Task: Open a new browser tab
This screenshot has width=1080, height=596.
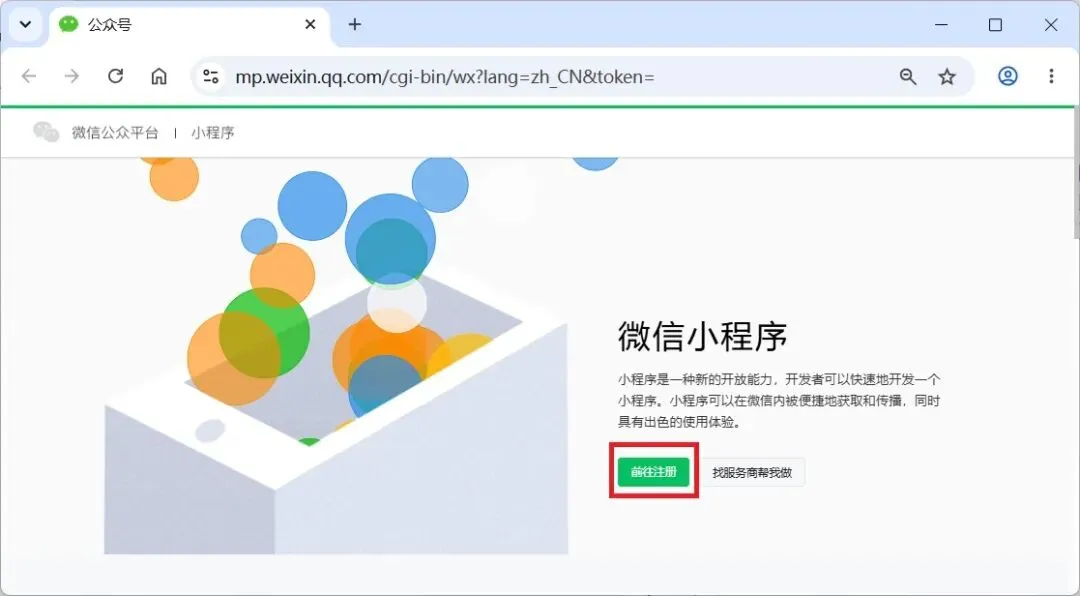Action: coord(355,25)
